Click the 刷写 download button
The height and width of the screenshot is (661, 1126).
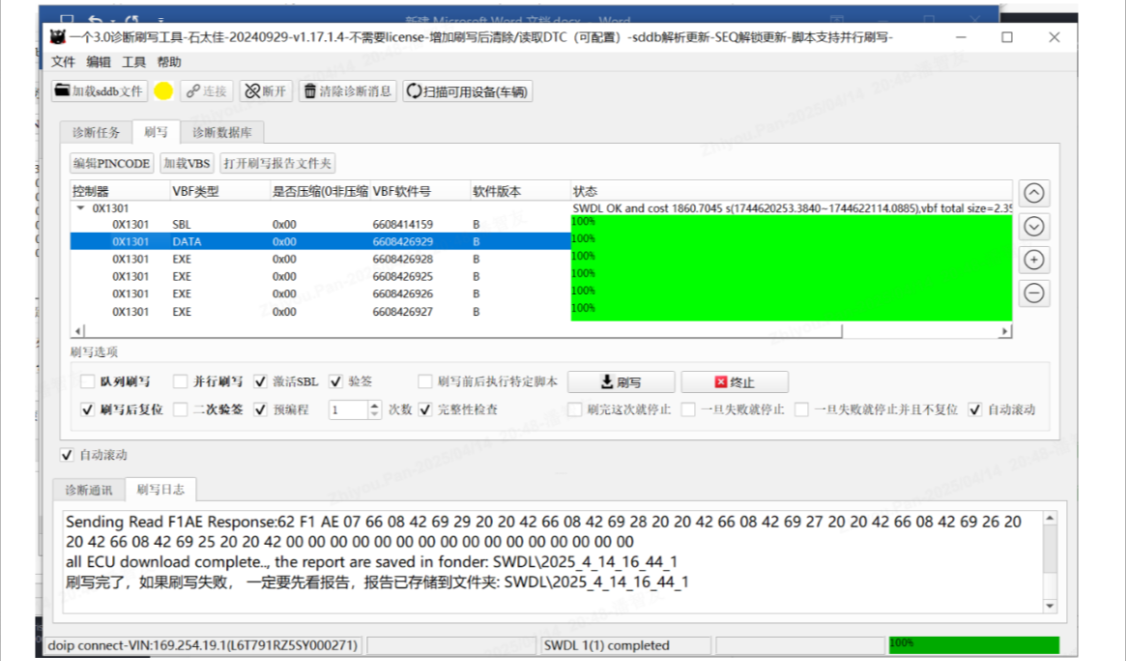(x=621, y=382)
